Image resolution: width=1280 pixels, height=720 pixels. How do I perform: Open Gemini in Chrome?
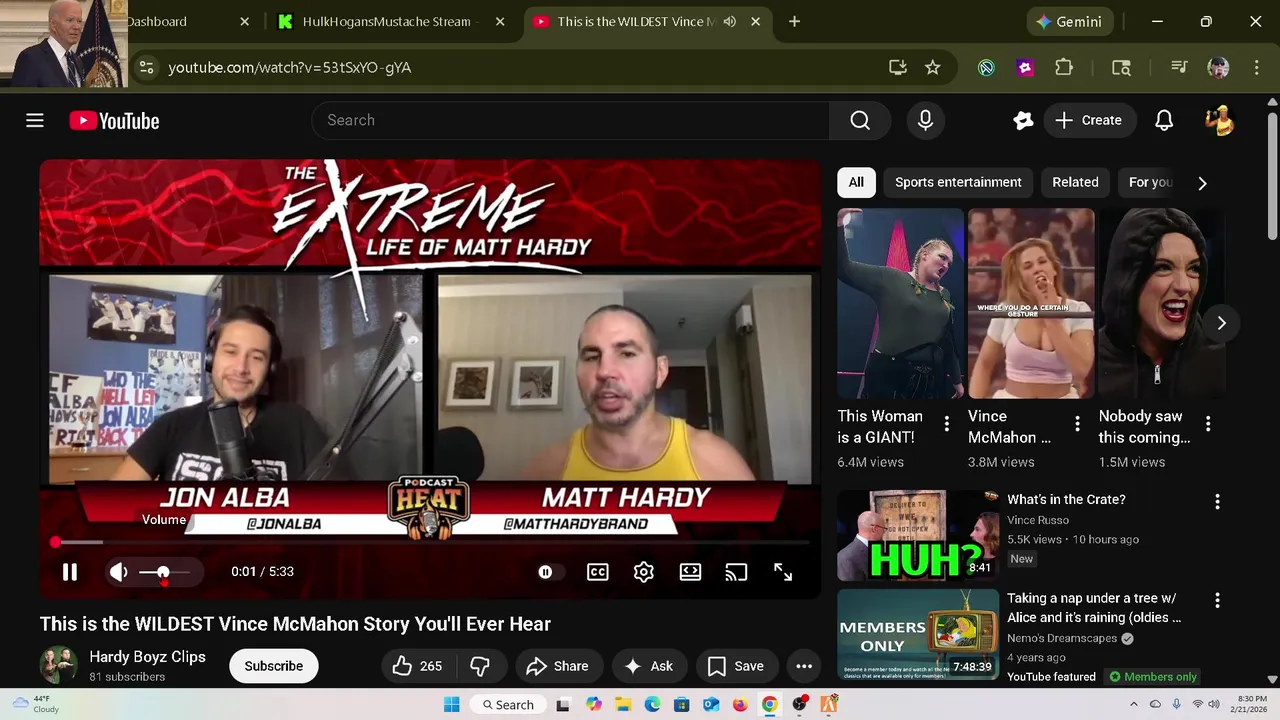click(1070, 21)
